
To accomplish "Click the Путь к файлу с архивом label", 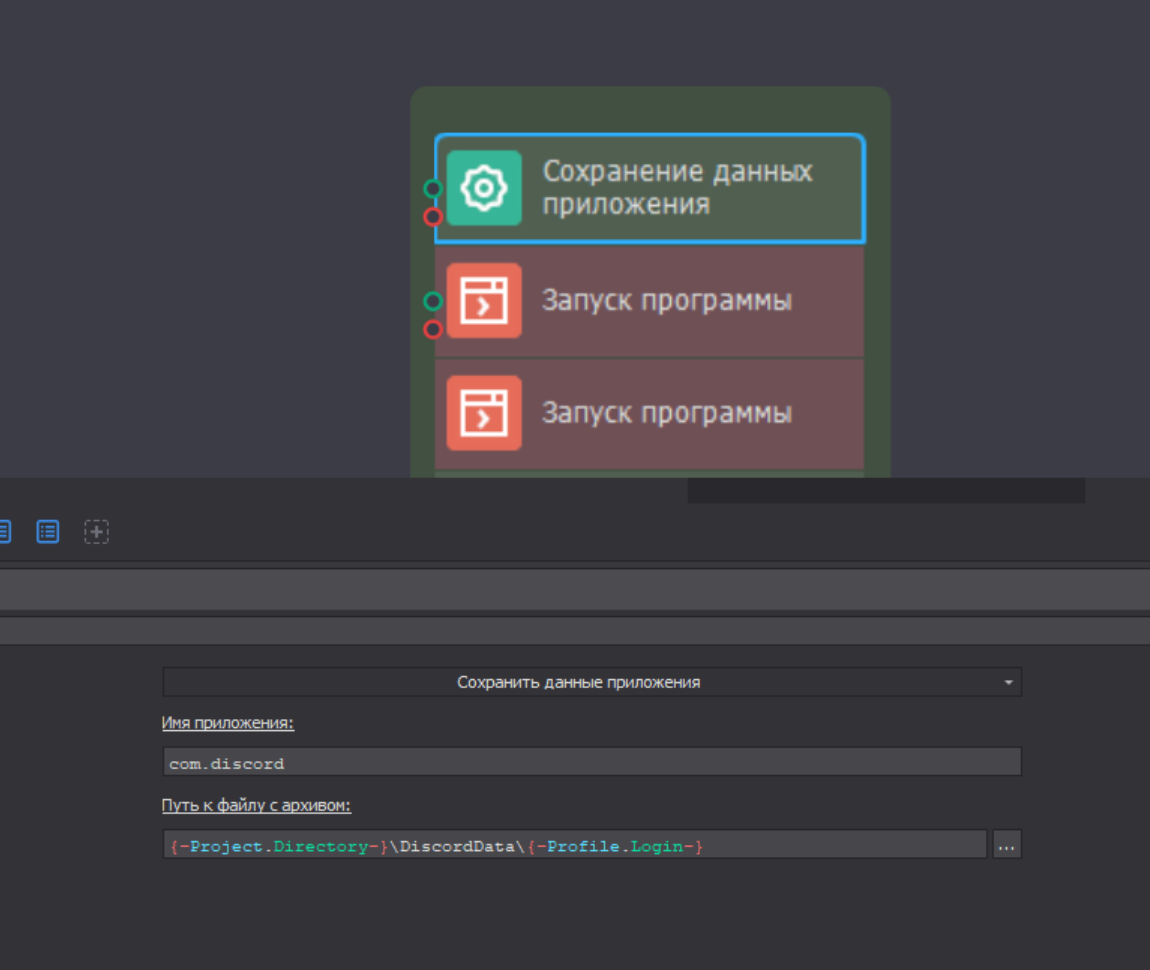I will 256,805.
